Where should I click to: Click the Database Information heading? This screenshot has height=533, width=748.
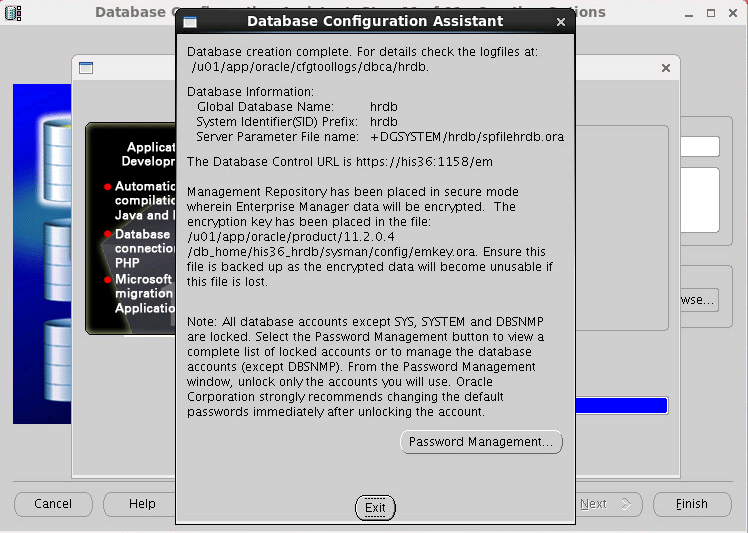250,92
